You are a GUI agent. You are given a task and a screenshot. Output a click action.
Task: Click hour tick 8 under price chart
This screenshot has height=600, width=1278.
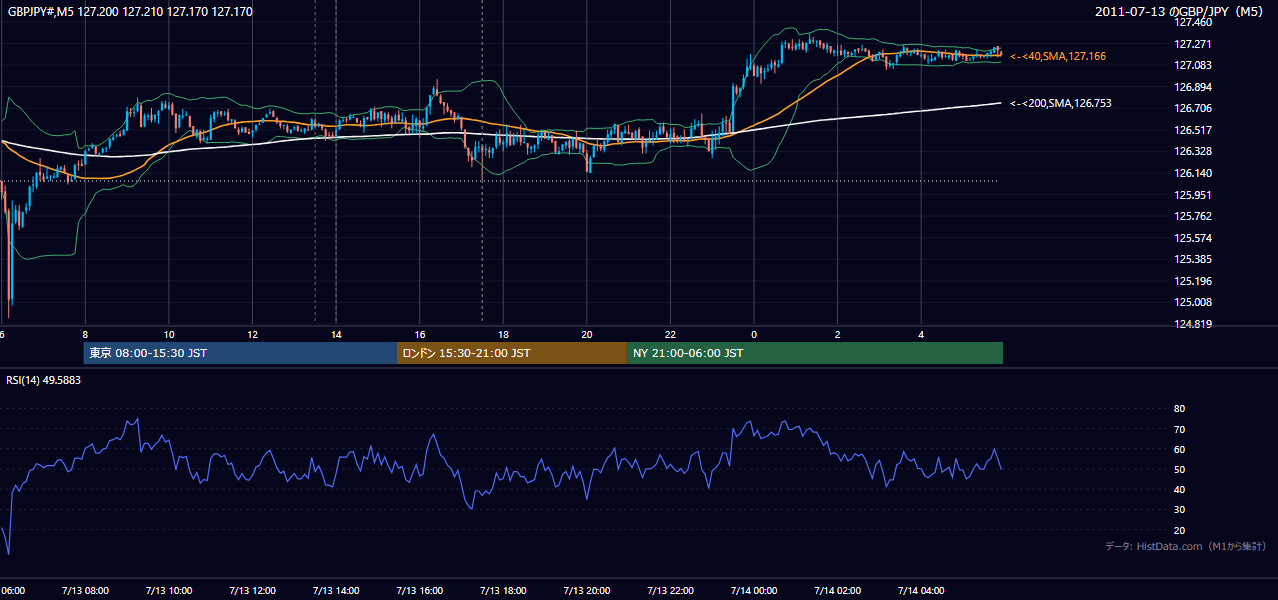point(85,334)
